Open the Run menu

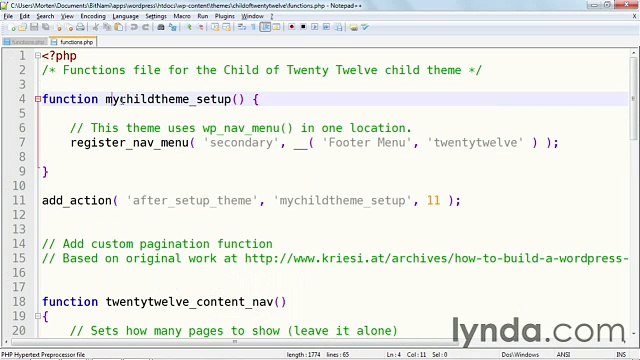203,16
